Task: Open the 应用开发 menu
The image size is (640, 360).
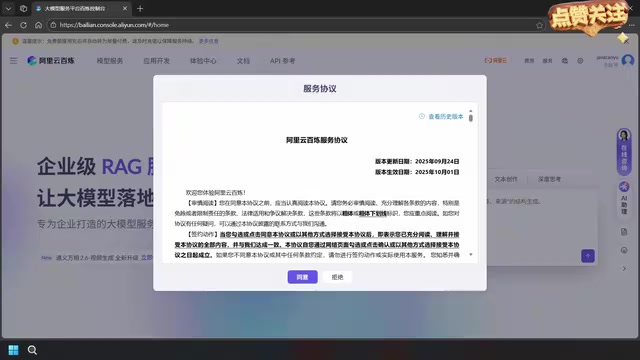Action: pyautogui.click(x=156, y=60)
